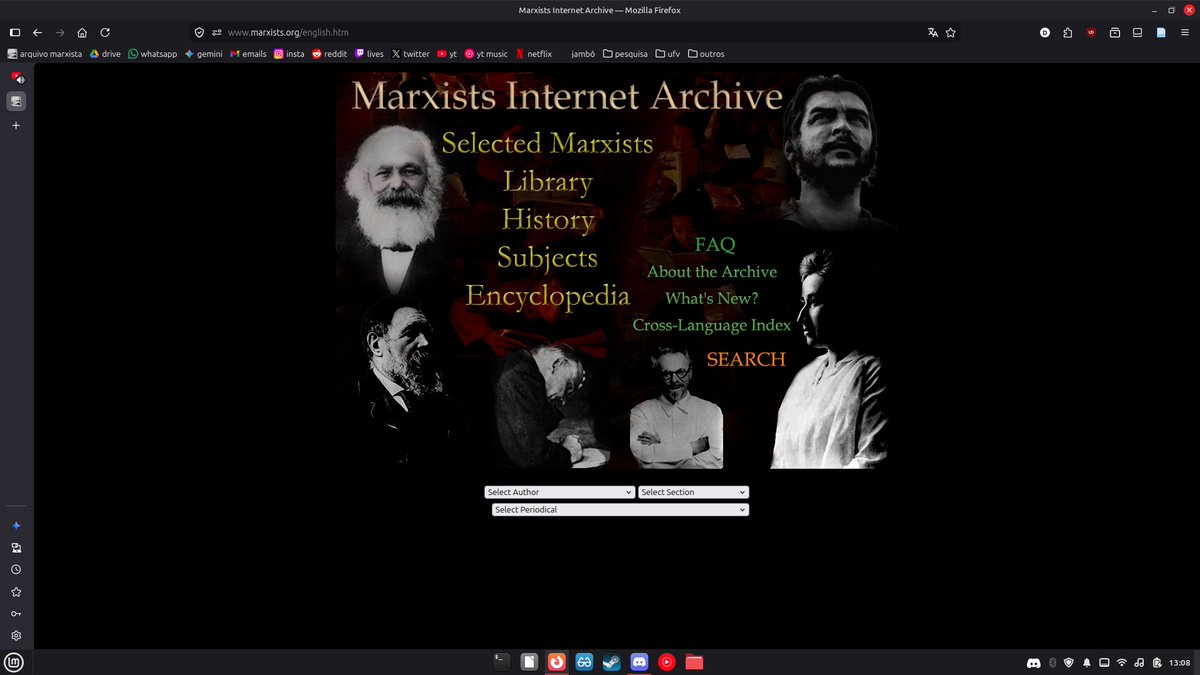Open the Library link
This screenshot has width=1200, height=675.
point(547,181)
